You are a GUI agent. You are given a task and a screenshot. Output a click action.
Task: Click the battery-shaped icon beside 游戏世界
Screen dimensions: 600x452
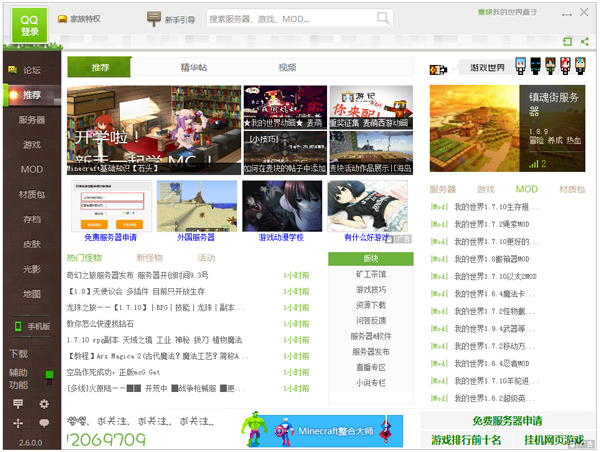[x=438, y=70]
